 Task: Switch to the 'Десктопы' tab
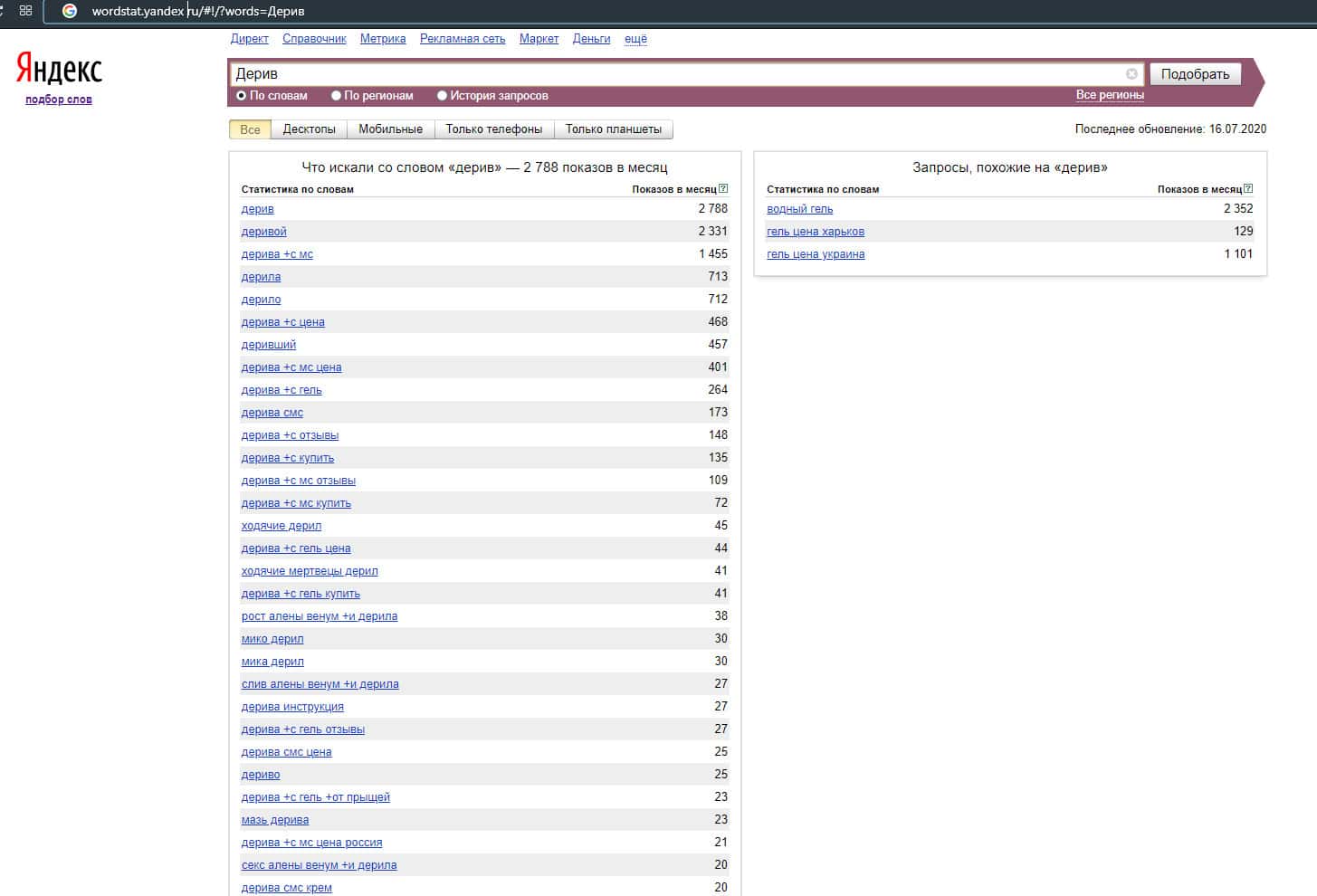309,129
